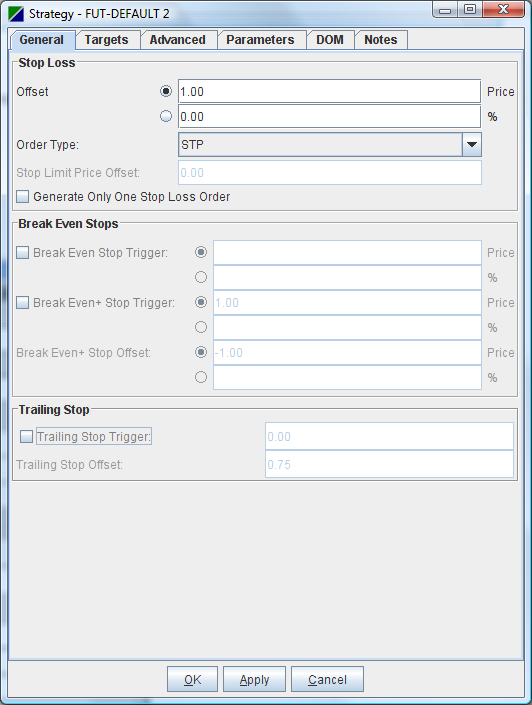Close the Strategy window with X
This screenshot has width=532, height=705.
503,10
